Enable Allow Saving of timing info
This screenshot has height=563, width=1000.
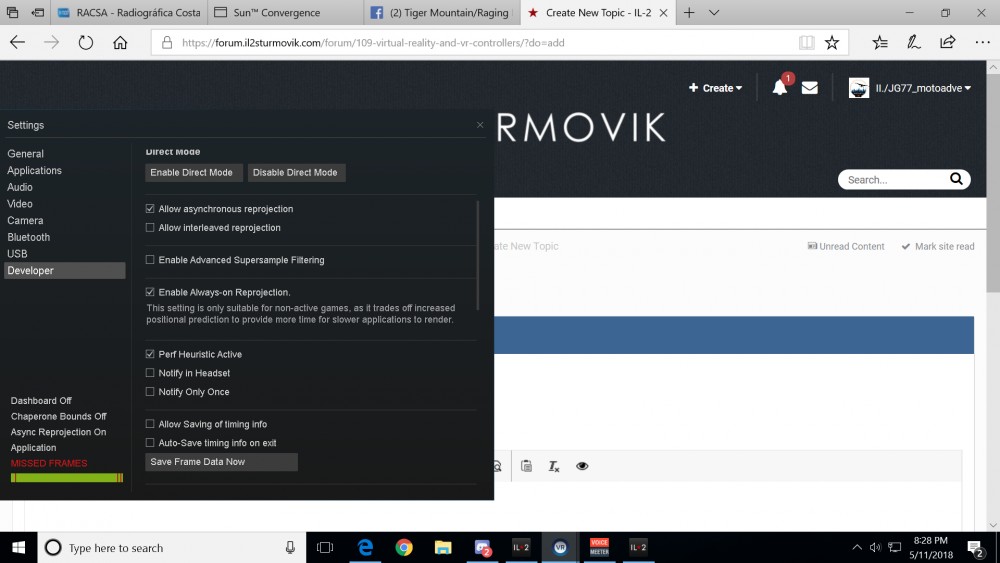[150, 424]
